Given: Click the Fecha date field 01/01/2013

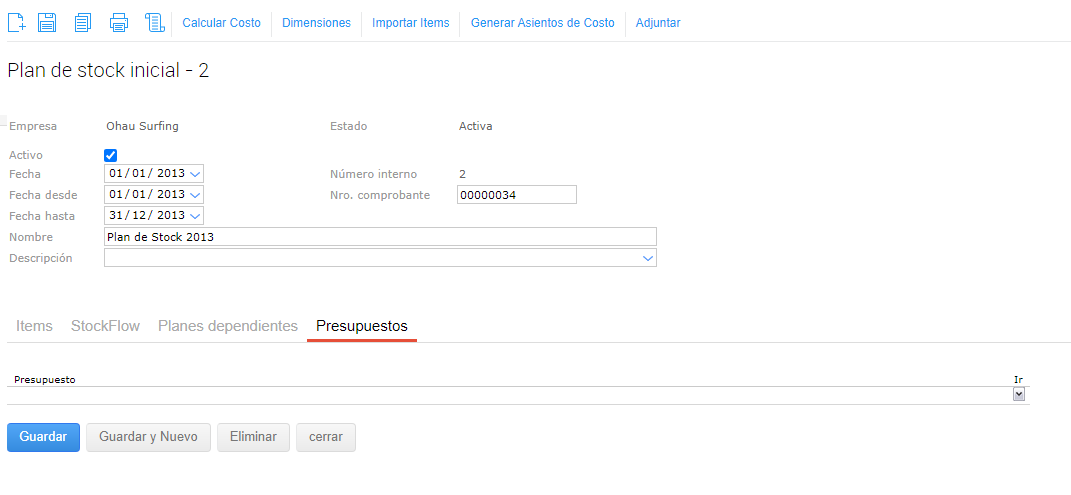Looking at the screenshot, I should (154, 173).
